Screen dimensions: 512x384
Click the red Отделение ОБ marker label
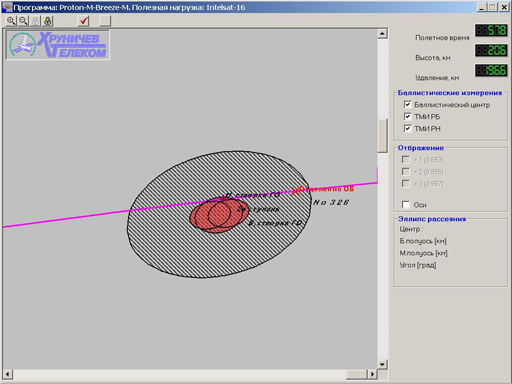(x=326, y=189)
